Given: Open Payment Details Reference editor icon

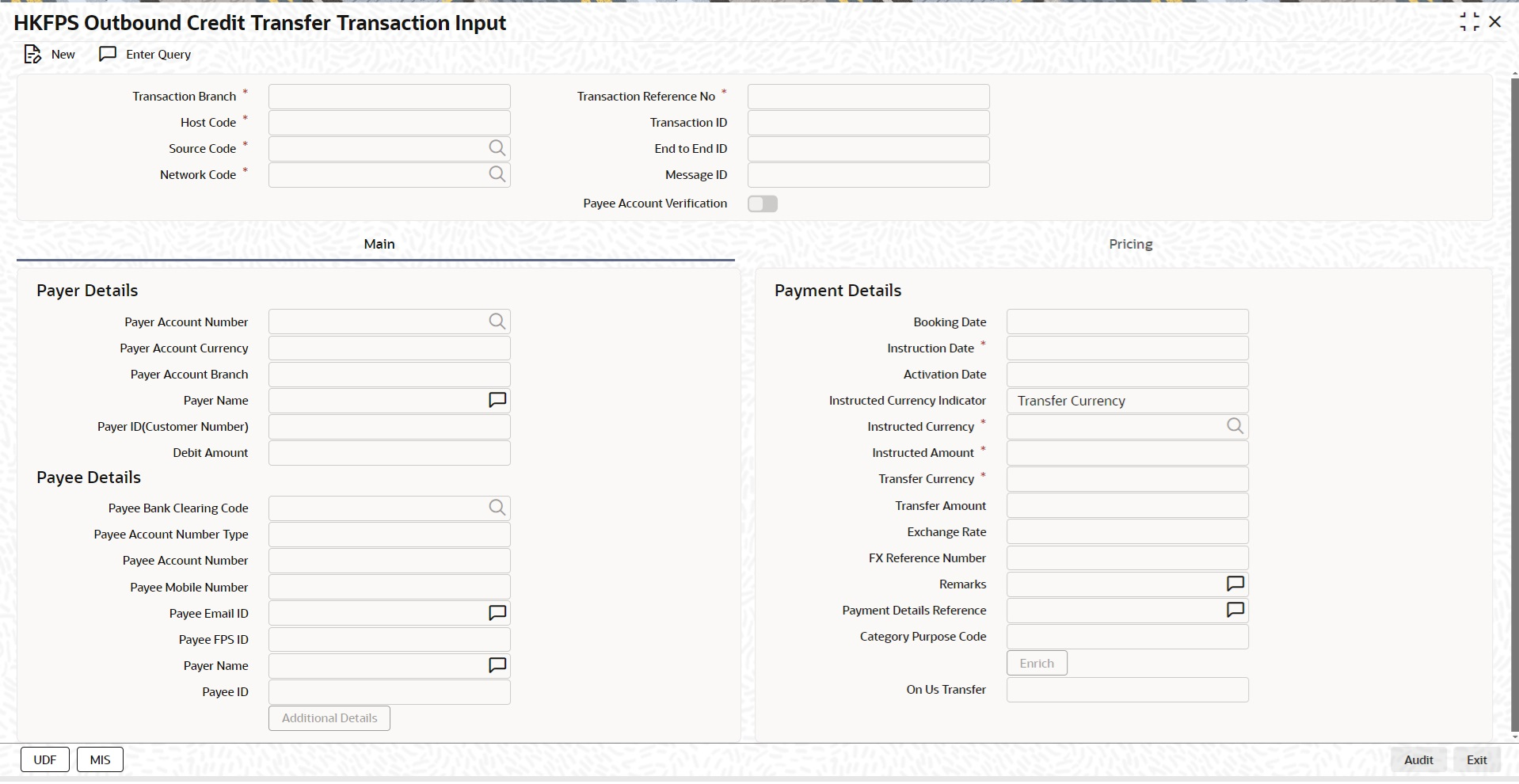Looking at the screenshot, I should 1235,610.
